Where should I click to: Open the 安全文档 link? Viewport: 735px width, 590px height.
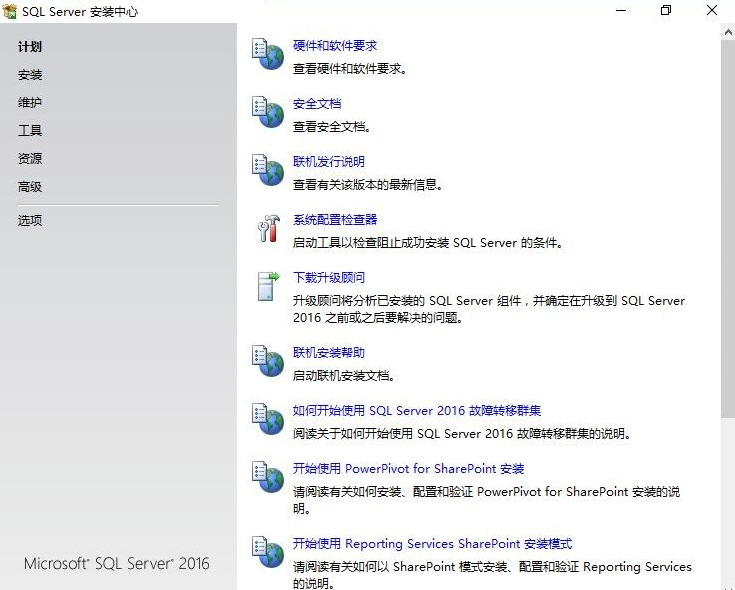pos(317,104)
